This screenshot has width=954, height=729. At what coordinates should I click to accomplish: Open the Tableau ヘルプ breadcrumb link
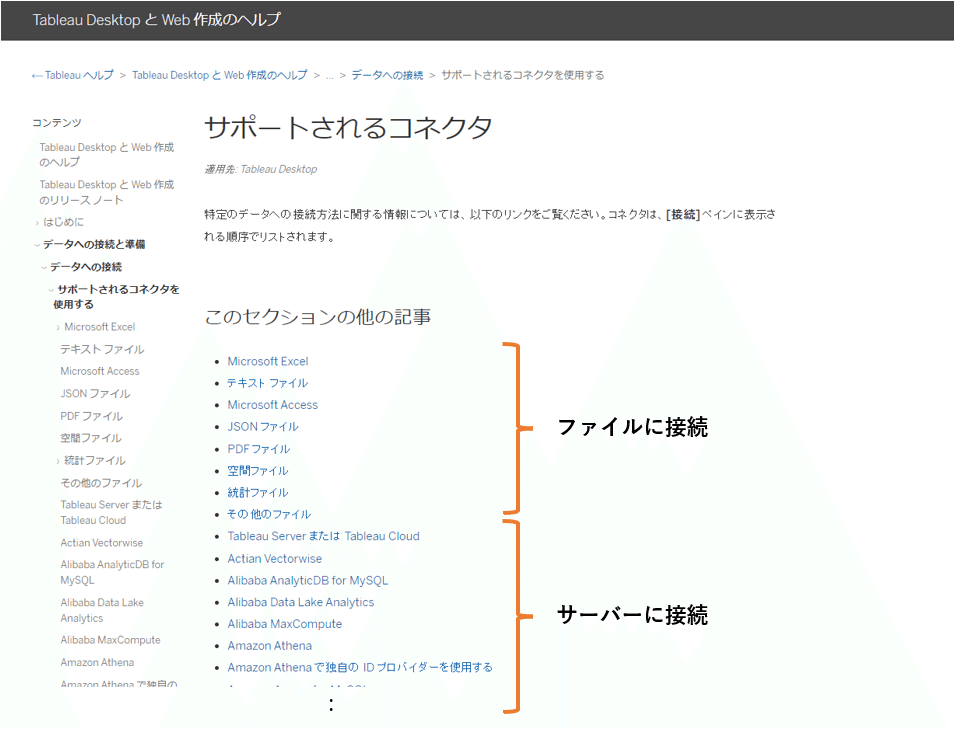click(72, 75)
